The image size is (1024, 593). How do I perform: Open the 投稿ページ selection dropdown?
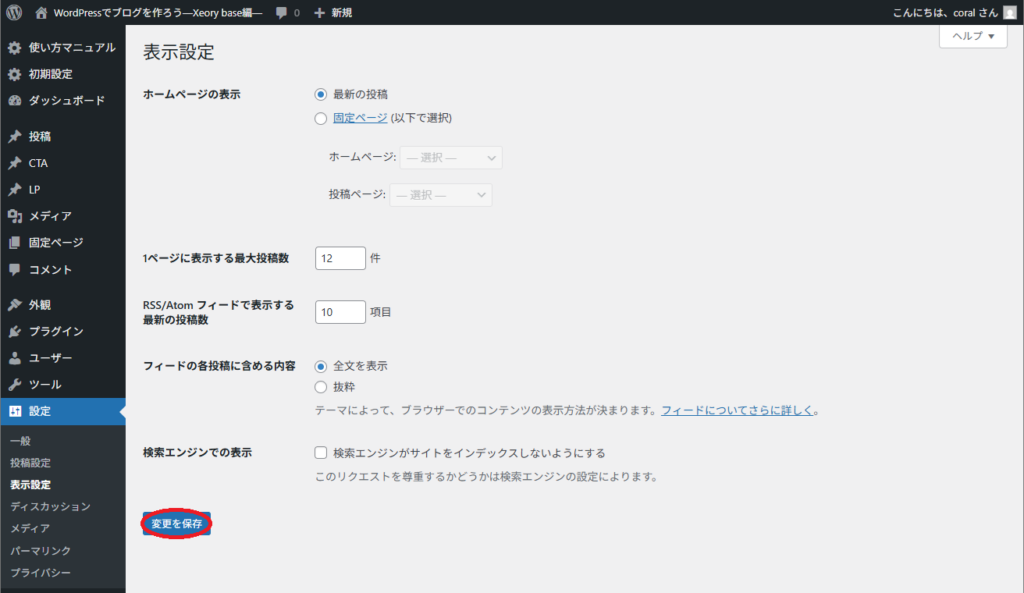pyautogui.click(x=440, y=194)
